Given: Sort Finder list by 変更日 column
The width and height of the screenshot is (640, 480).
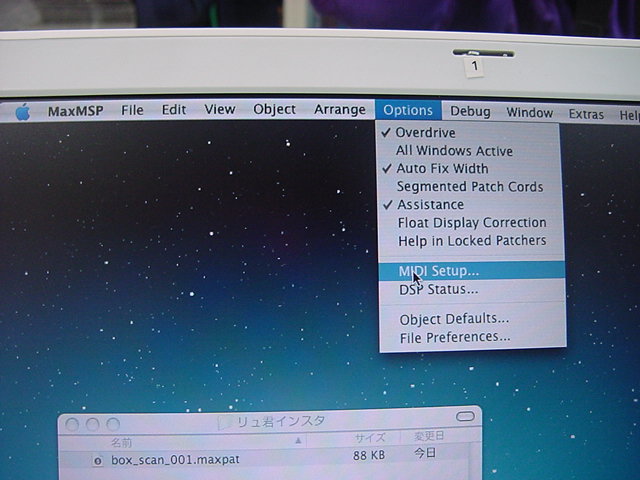Looking at the screenshot, I should [x=429, y=436].
